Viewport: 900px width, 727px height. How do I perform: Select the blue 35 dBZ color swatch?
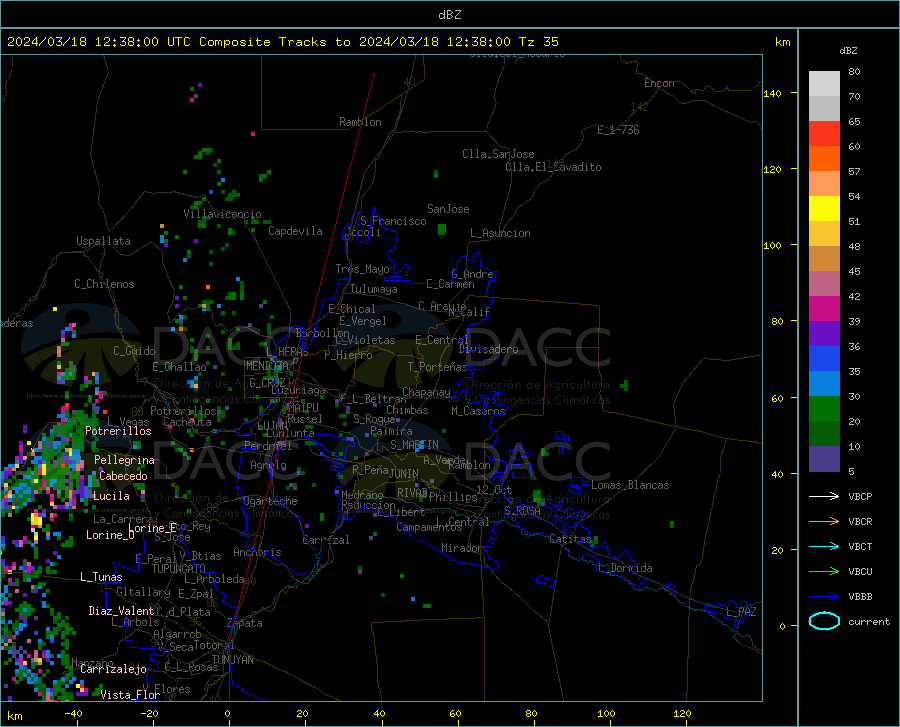tap(824, 359)
